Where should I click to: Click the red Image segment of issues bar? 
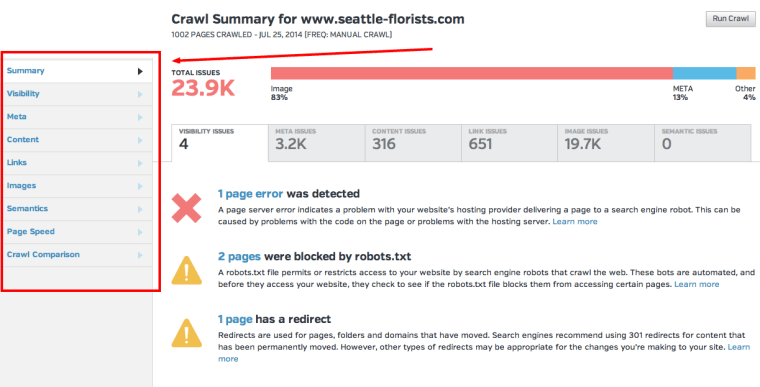click(x=472, y=73)
